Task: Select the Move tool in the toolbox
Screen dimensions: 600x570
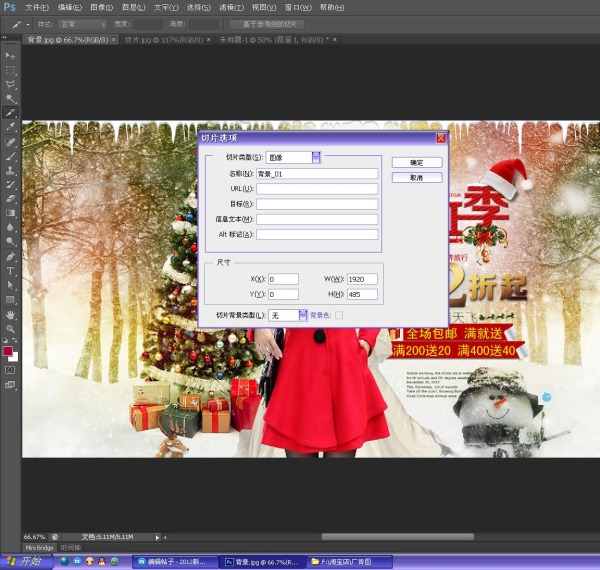Action: pos(11,56)
